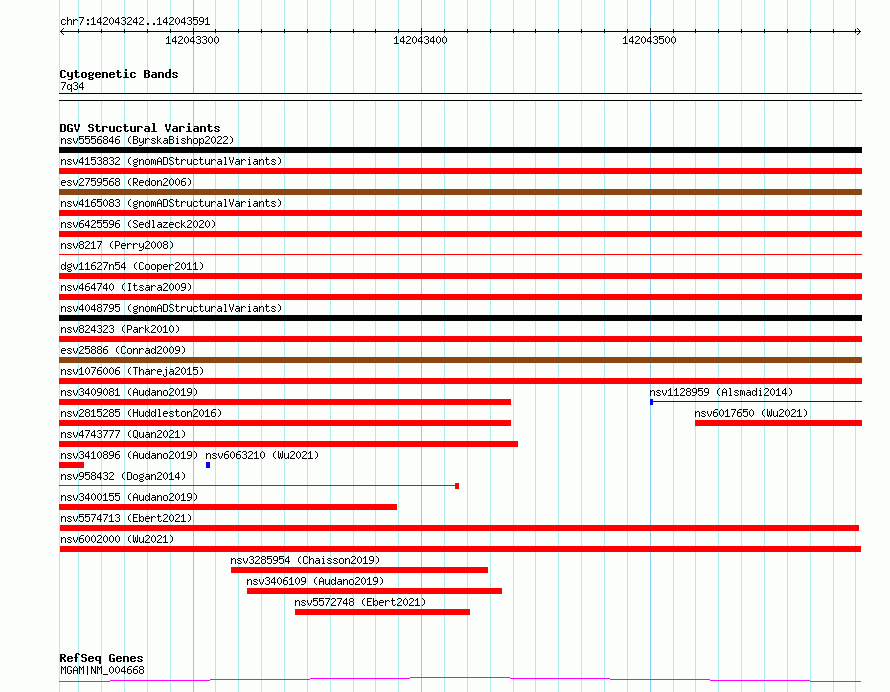Select the nsv6017650 (Wu2021) label
This screenshot has height=692, width=890.
751,413
